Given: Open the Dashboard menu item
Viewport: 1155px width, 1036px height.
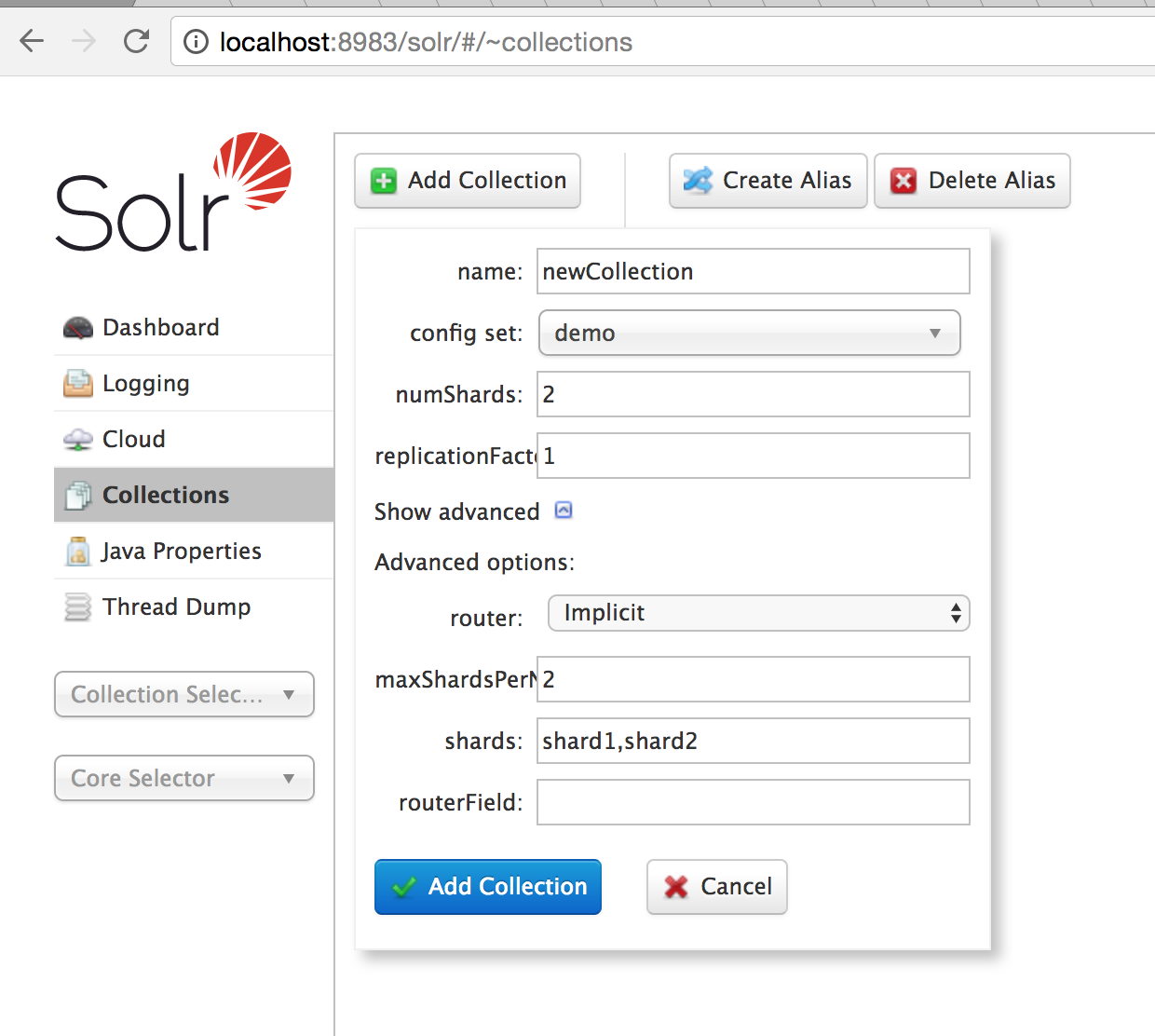Looking at the screenshot, I should click(194, 328).
